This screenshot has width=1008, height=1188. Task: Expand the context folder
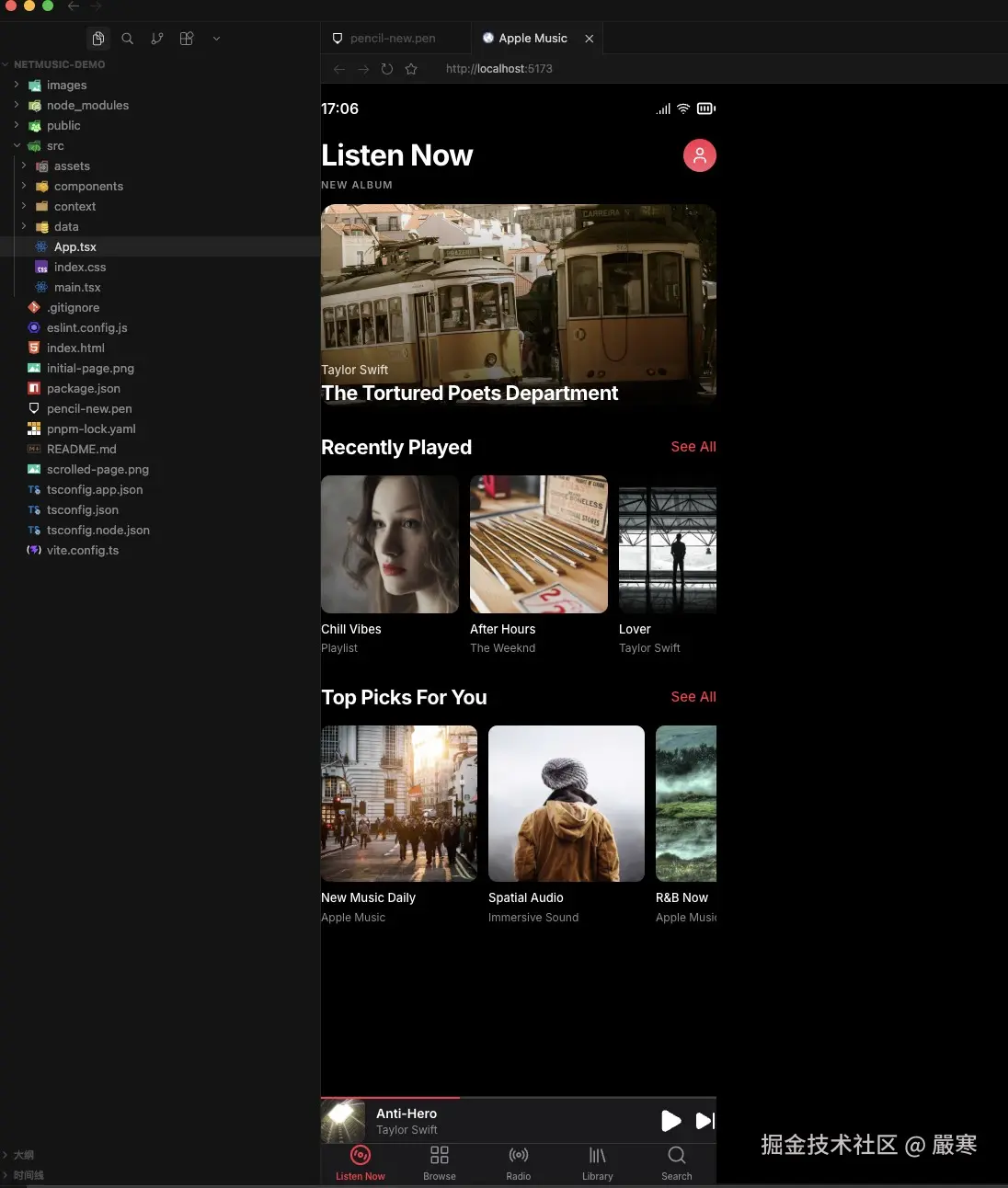pyautogui.click(x=160, y=207)
